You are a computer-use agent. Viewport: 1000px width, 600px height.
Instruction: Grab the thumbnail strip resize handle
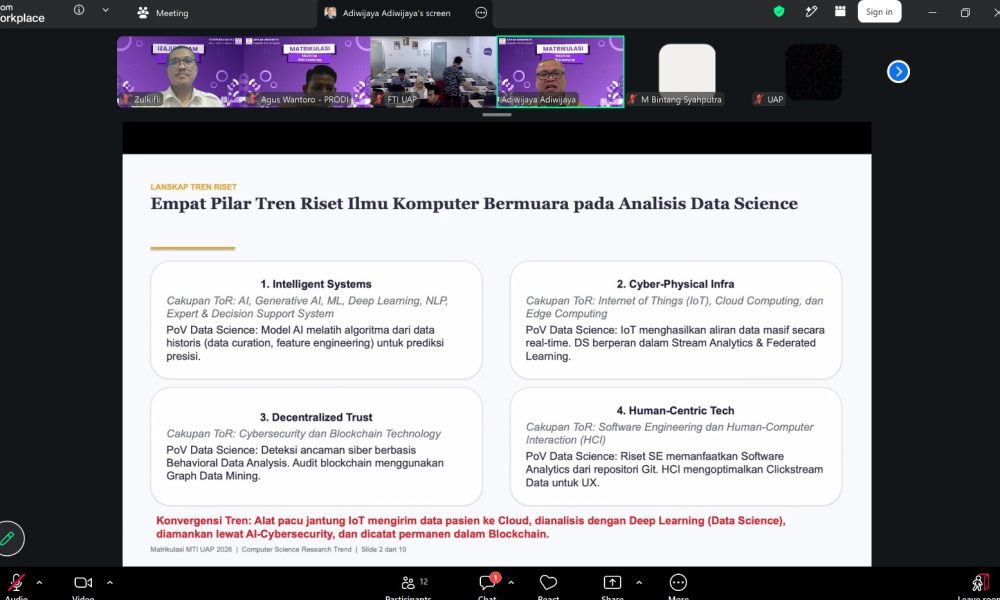(x=497, y=115)
